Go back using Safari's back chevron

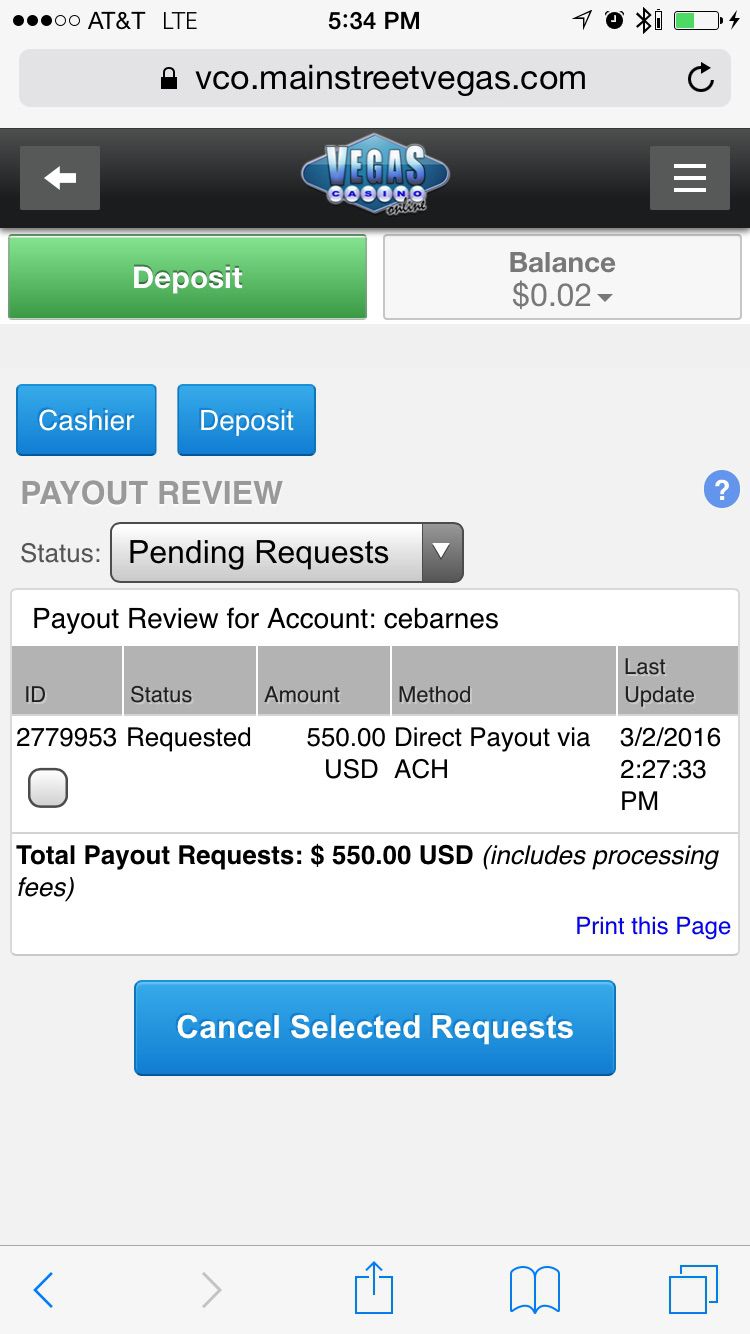43,1290
